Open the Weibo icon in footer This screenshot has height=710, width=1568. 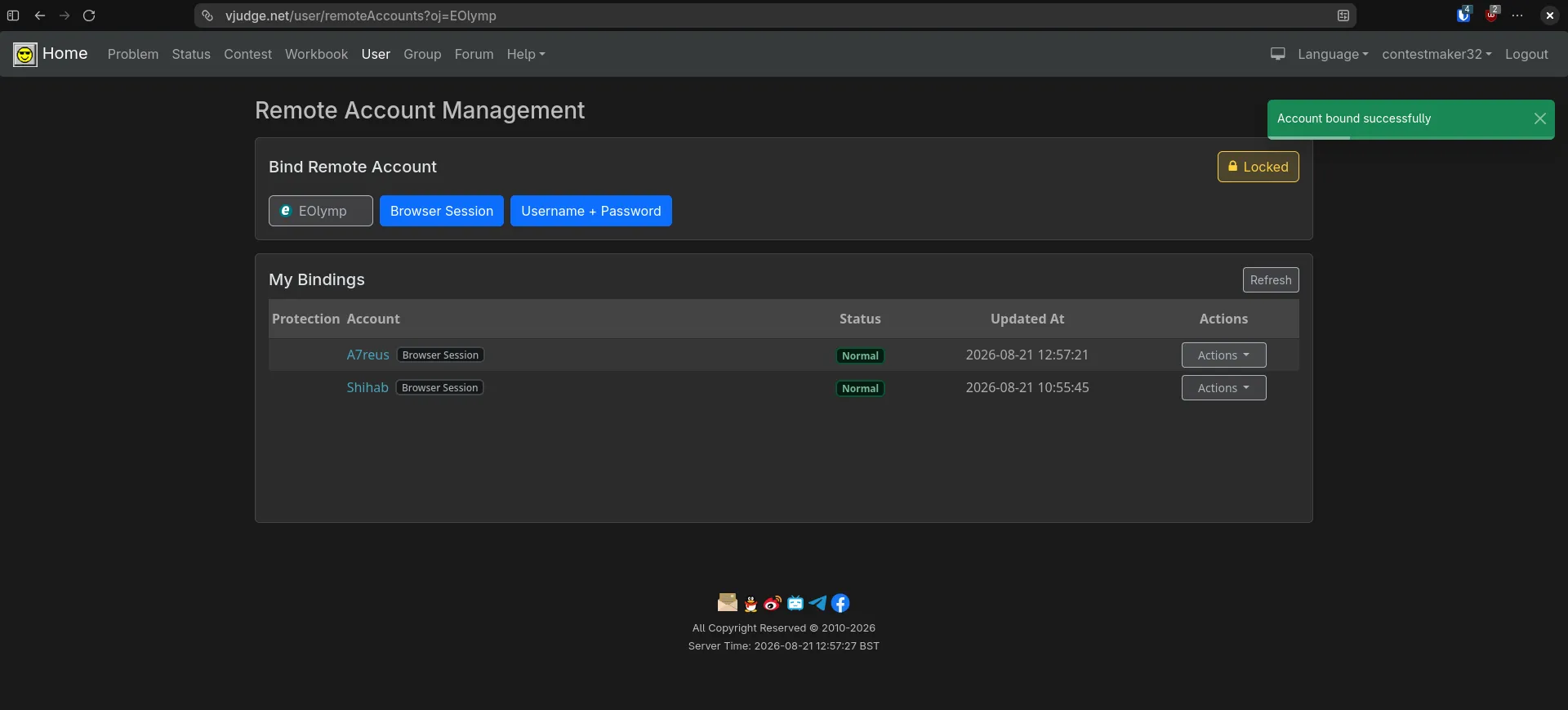coord(773,604)
